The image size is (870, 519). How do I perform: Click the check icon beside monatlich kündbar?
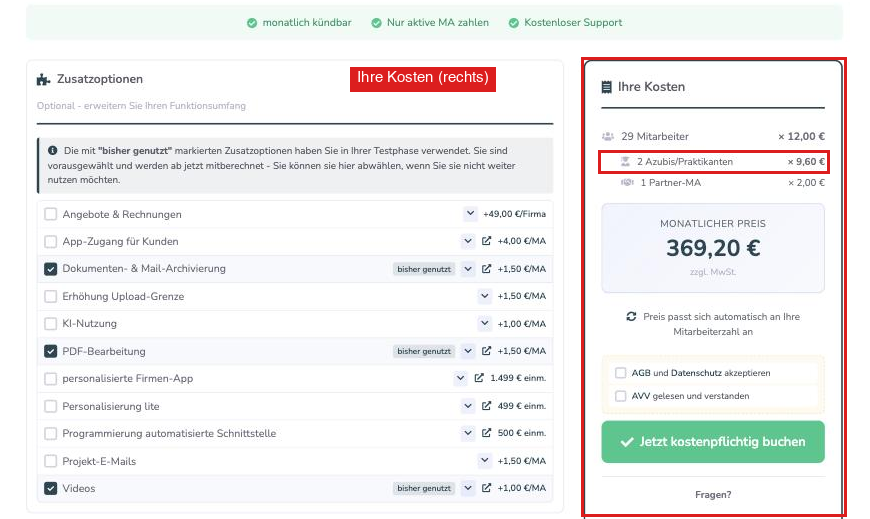point(252,23)
